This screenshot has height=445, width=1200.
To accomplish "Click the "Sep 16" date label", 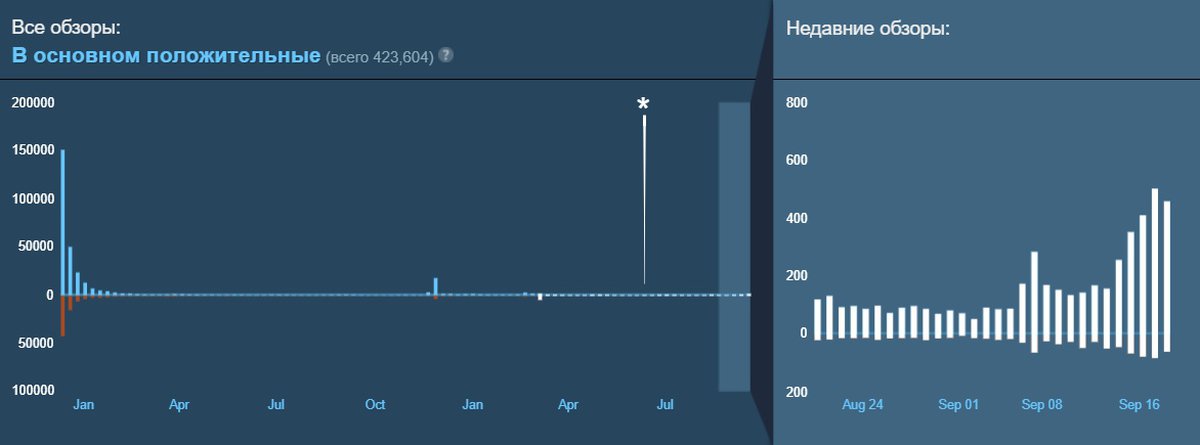I will coord(1139,405).
